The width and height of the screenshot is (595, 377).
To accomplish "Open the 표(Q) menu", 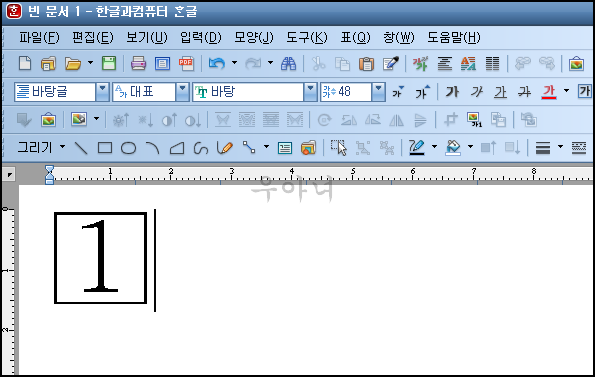I will pyautogui.click(x=355, y=37).
